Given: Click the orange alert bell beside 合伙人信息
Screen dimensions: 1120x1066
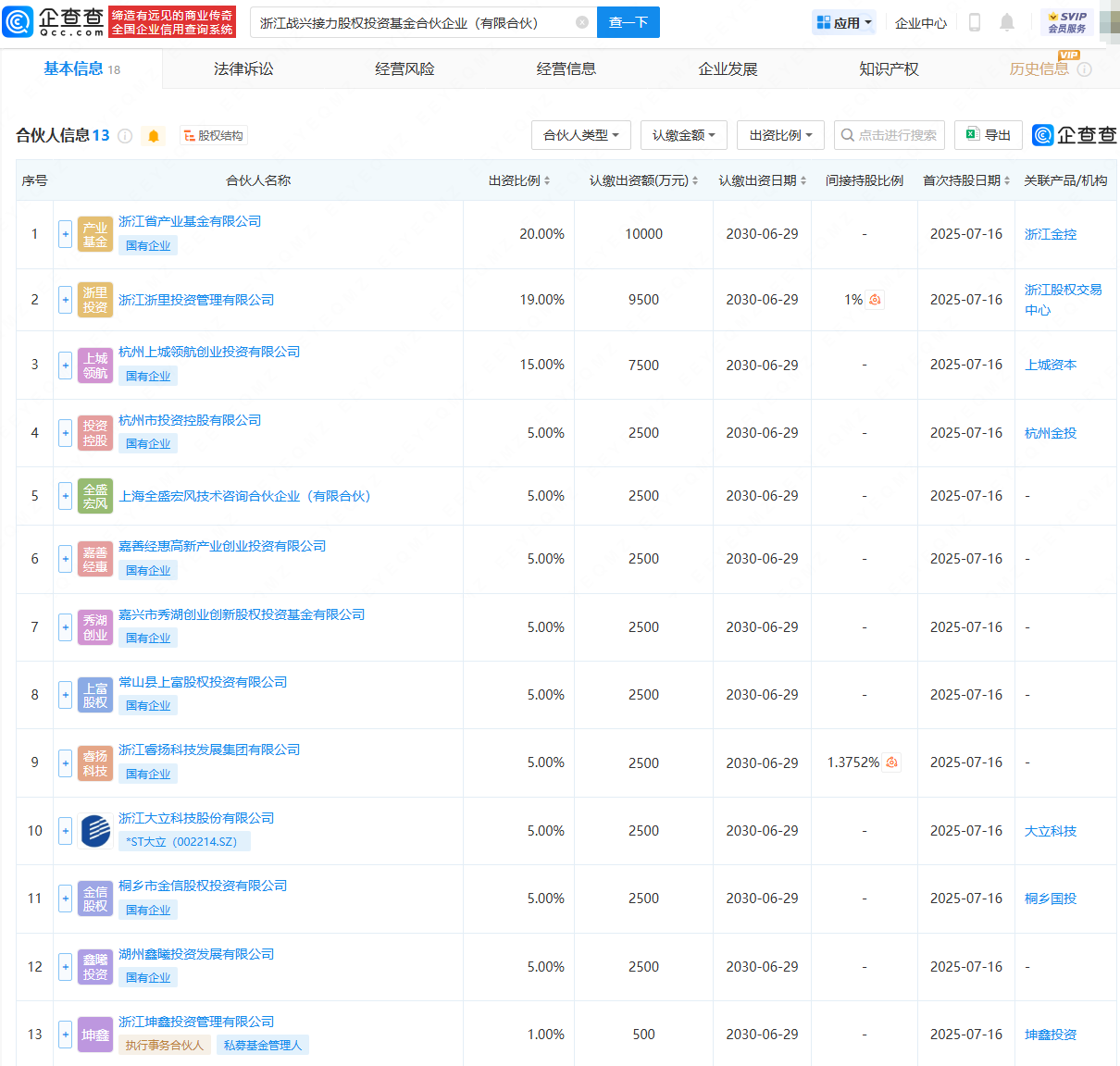Looking at the screenshot, I should click(154, 136).
